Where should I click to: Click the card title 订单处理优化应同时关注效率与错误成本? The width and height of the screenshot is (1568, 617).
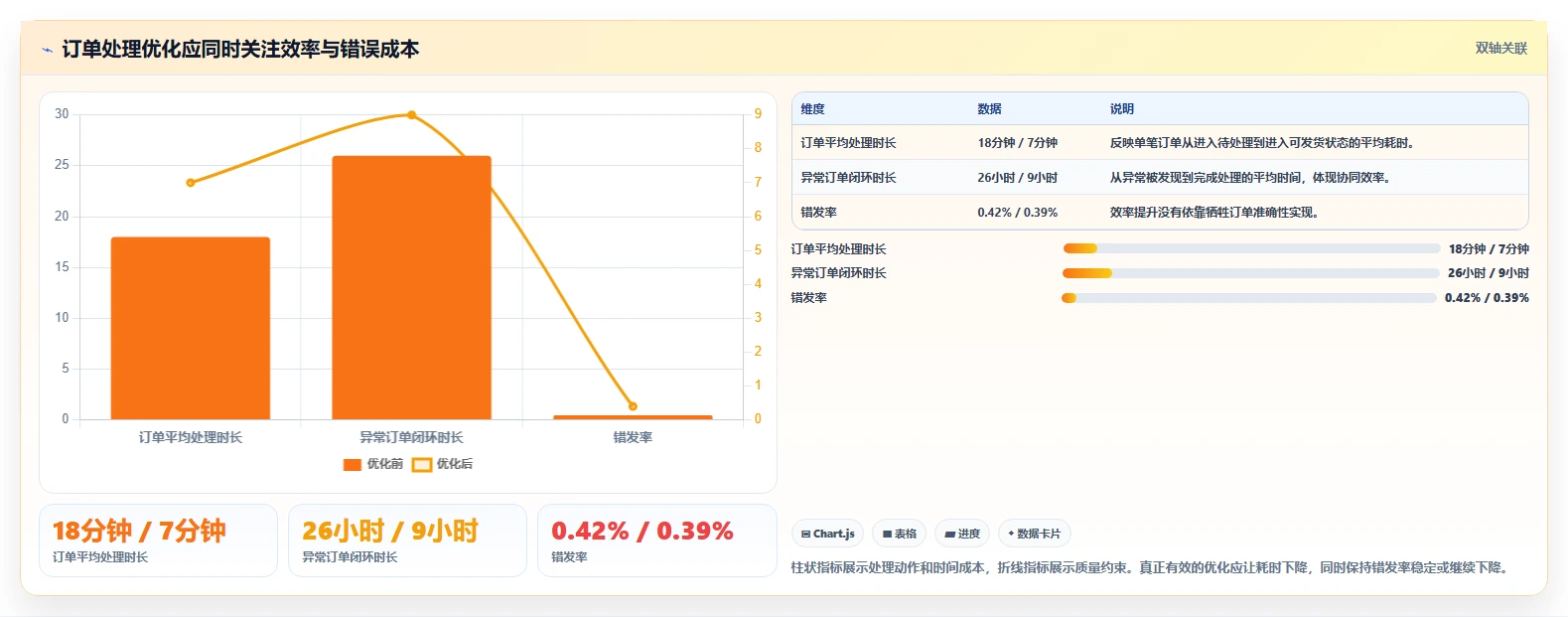[240, 50]
